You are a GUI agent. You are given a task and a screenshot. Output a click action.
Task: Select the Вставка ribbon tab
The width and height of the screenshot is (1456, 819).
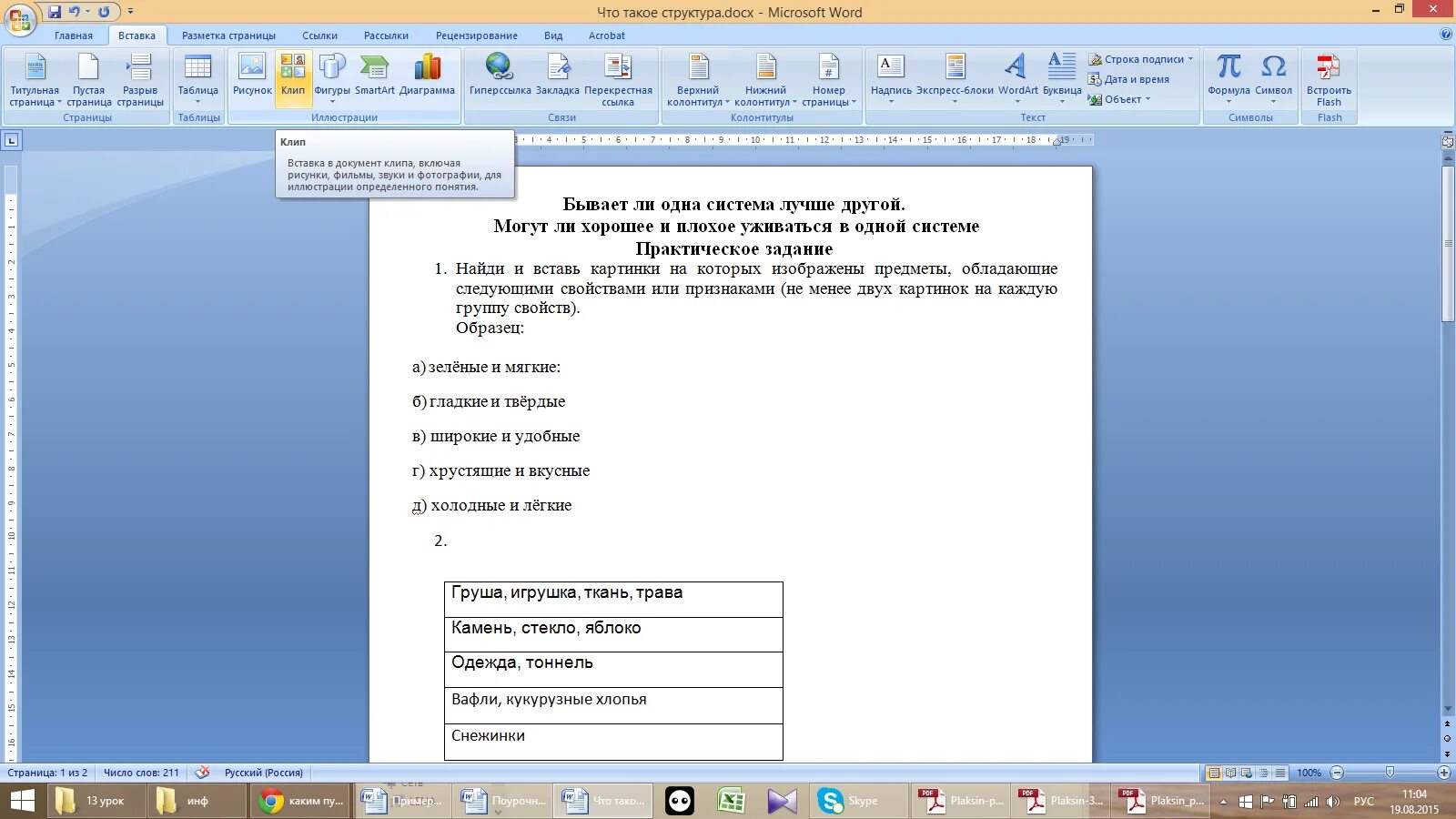136,35
